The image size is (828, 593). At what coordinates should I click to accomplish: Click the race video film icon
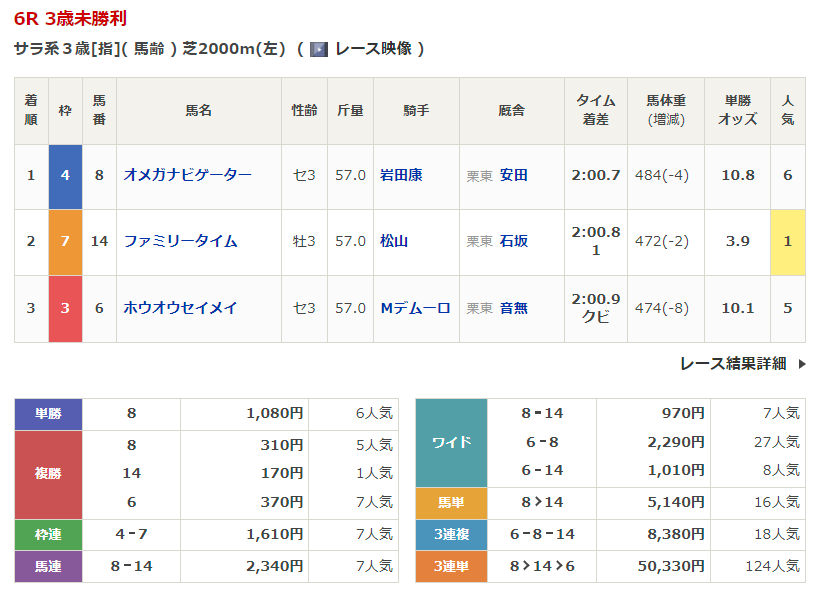click(319, 49)
